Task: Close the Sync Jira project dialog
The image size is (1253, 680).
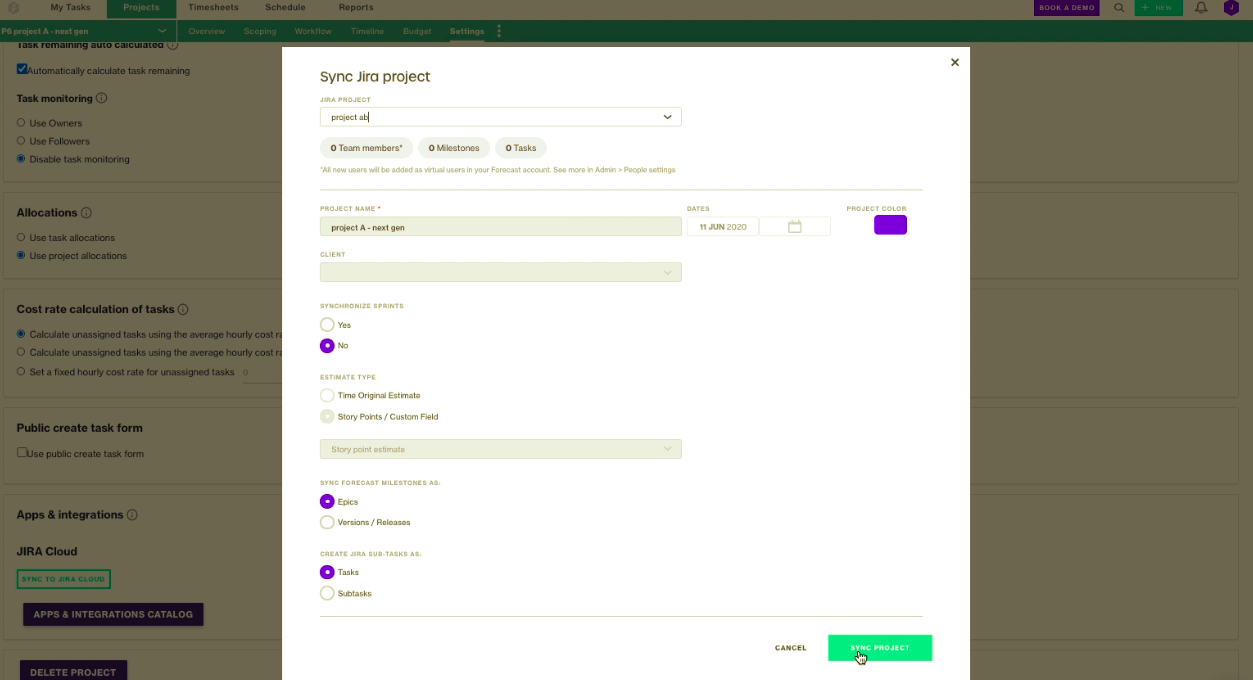Action: tap(954, 62)
